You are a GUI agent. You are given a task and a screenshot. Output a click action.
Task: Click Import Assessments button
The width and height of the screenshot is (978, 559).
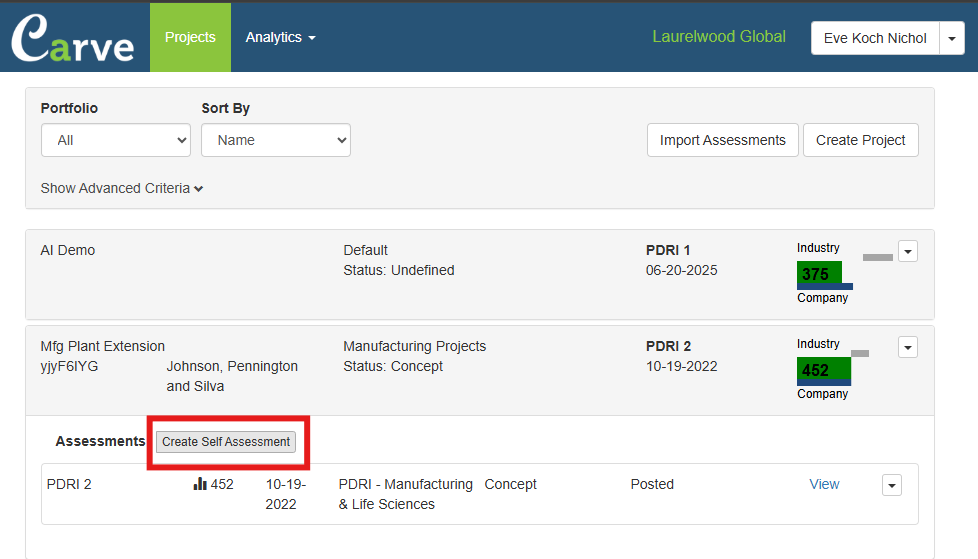tap(722, 140)
